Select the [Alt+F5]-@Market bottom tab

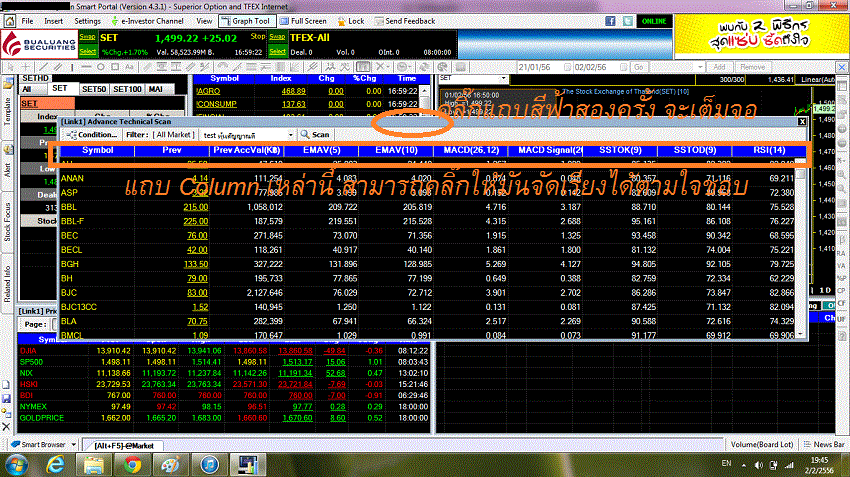tap(124, 446)
